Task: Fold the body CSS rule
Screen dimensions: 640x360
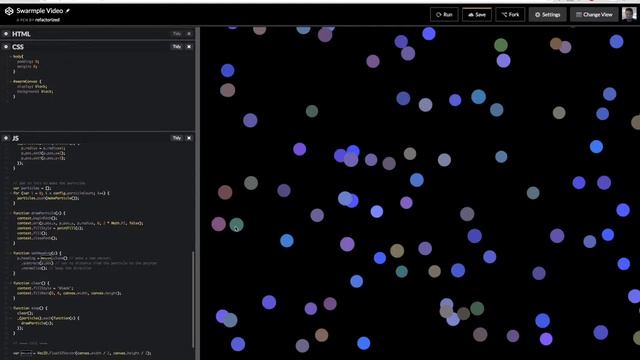Action: 11,56
